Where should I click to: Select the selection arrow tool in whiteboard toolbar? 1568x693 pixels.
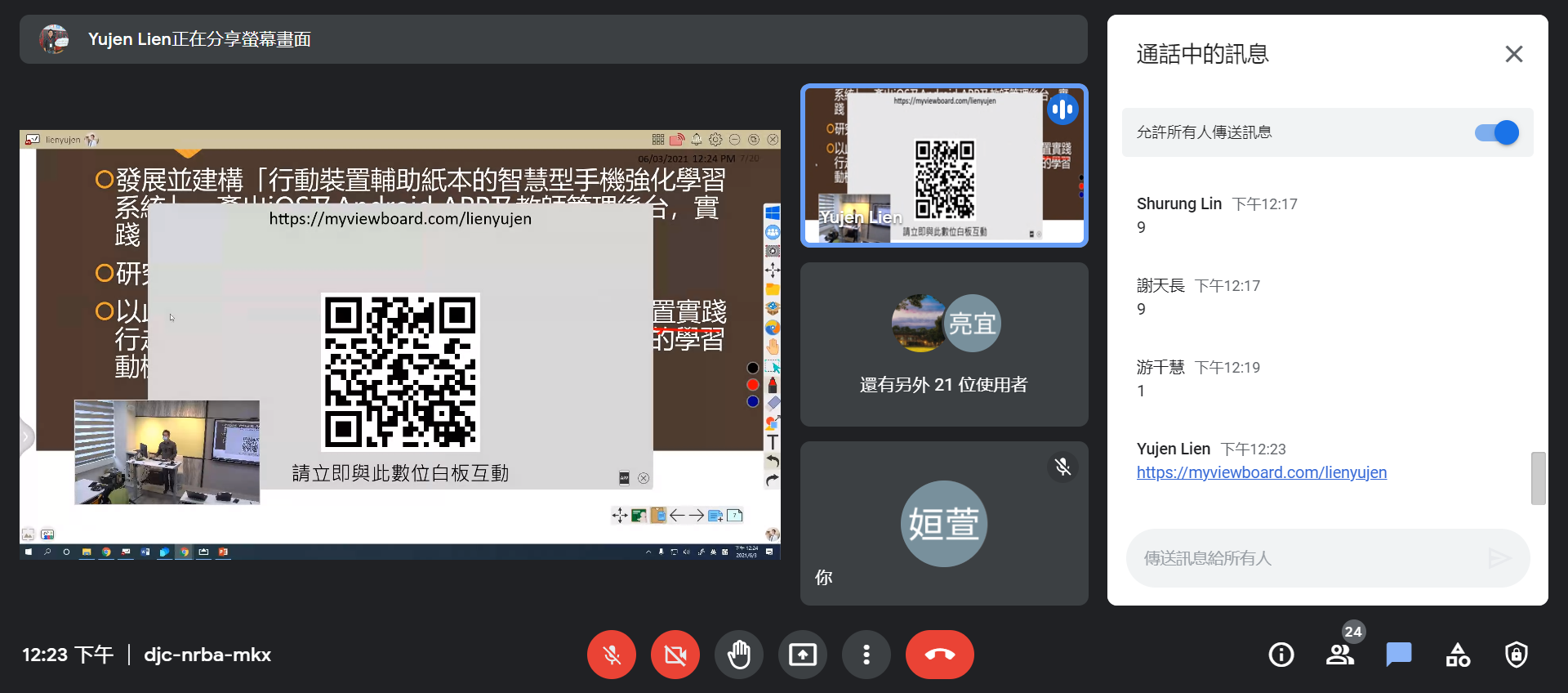pyautogui.click(x=773, y=366)
